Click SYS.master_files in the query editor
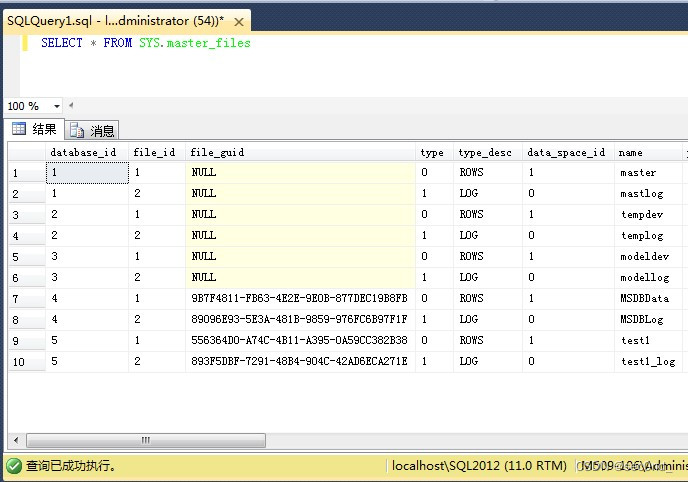The width and height of the screenshot is (688, 482). 195,43
